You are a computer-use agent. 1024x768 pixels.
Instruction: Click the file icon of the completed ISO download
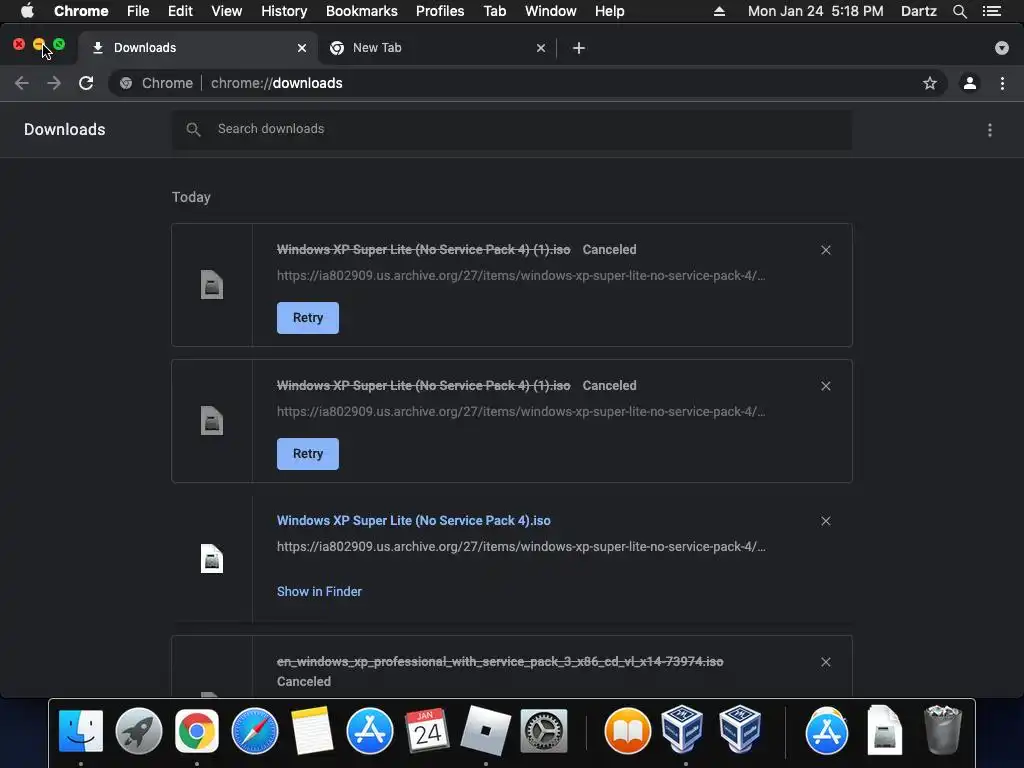tap(212, 558)
